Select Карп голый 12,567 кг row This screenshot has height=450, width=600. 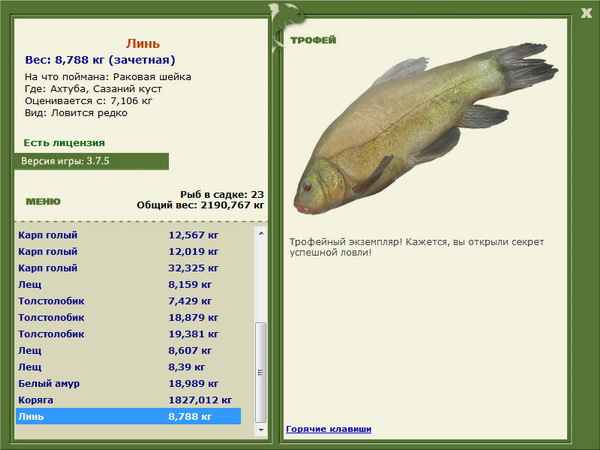coord(129,235)
